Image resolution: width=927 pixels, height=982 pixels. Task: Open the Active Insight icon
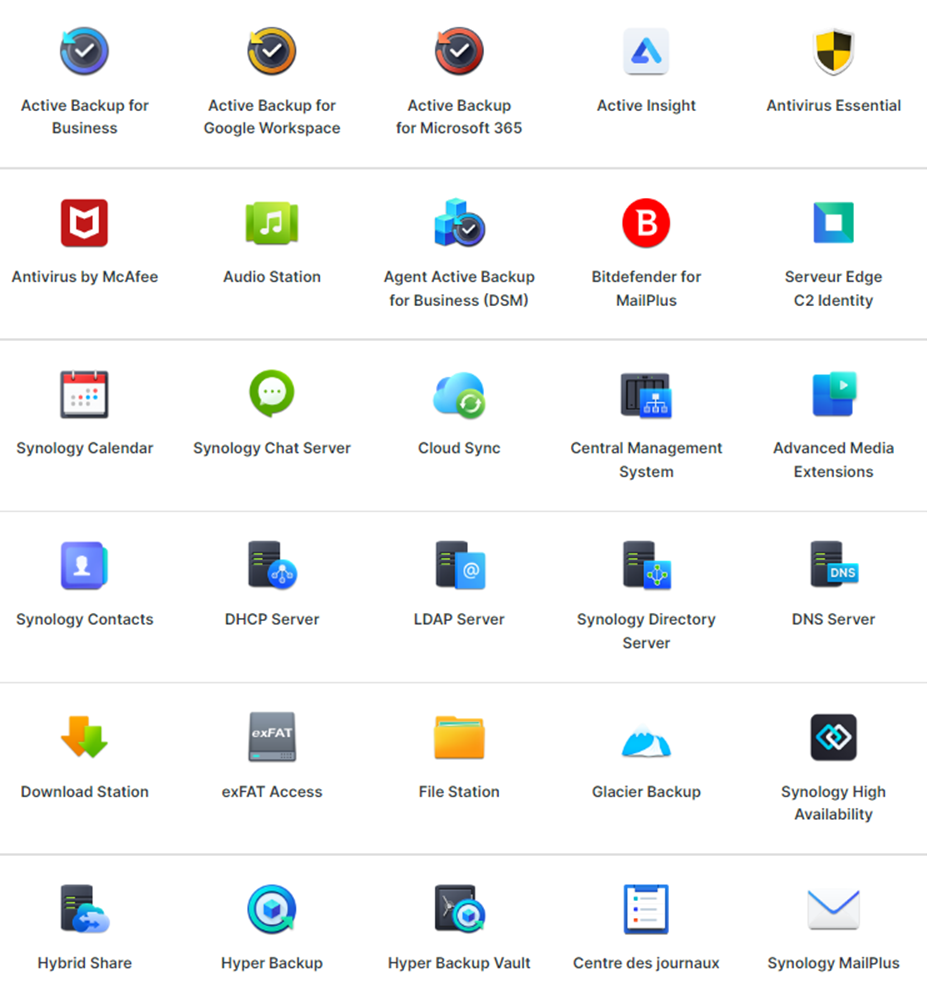tap(646, 51)
